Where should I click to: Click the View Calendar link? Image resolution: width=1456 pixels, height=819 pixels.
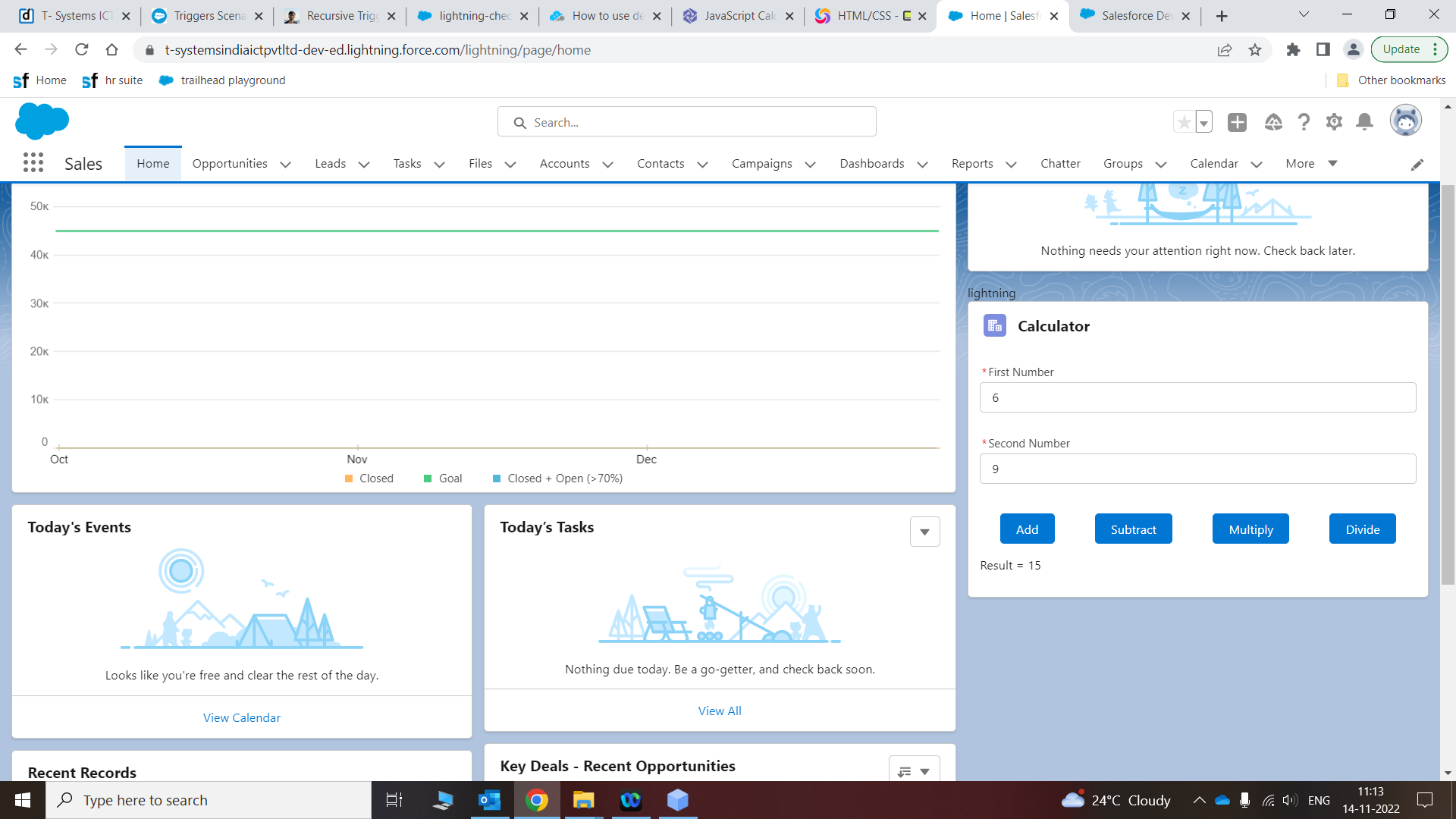241,717
